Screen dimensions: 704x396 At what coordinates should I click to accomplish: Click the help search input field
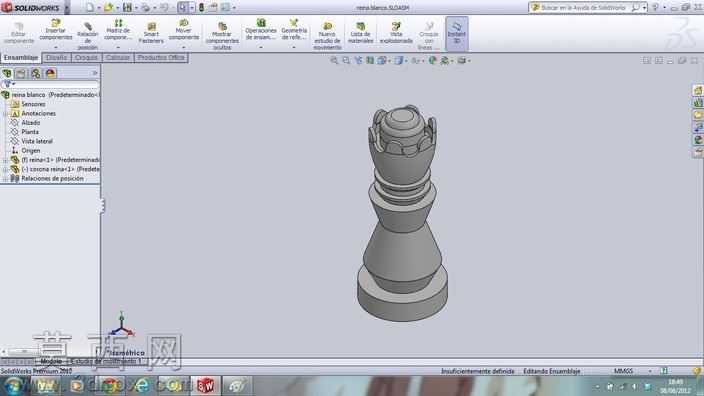584,7
